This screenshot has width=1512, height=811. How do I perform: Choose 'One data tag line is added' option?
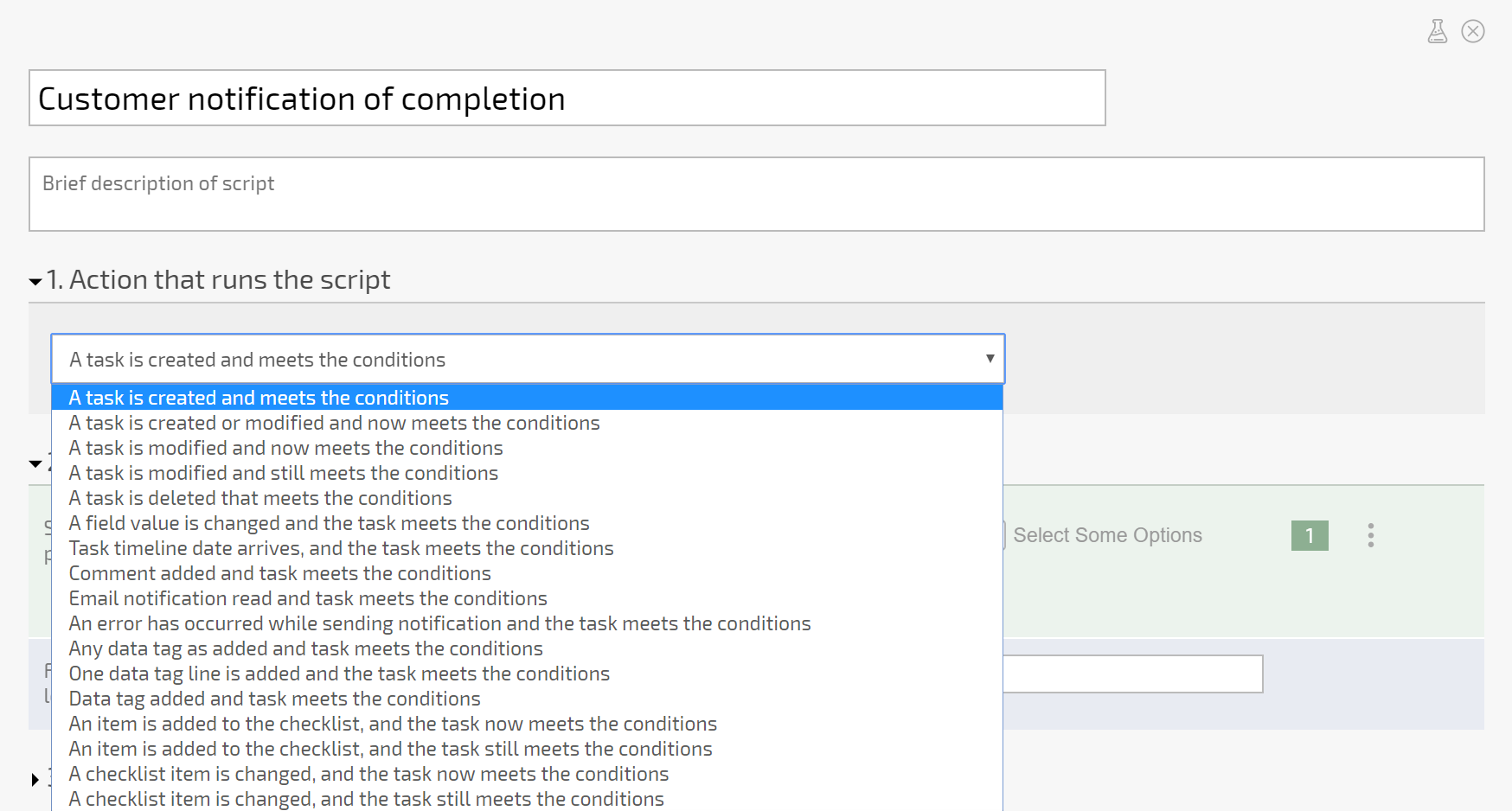pyautogui.click(x=339, y=674)
